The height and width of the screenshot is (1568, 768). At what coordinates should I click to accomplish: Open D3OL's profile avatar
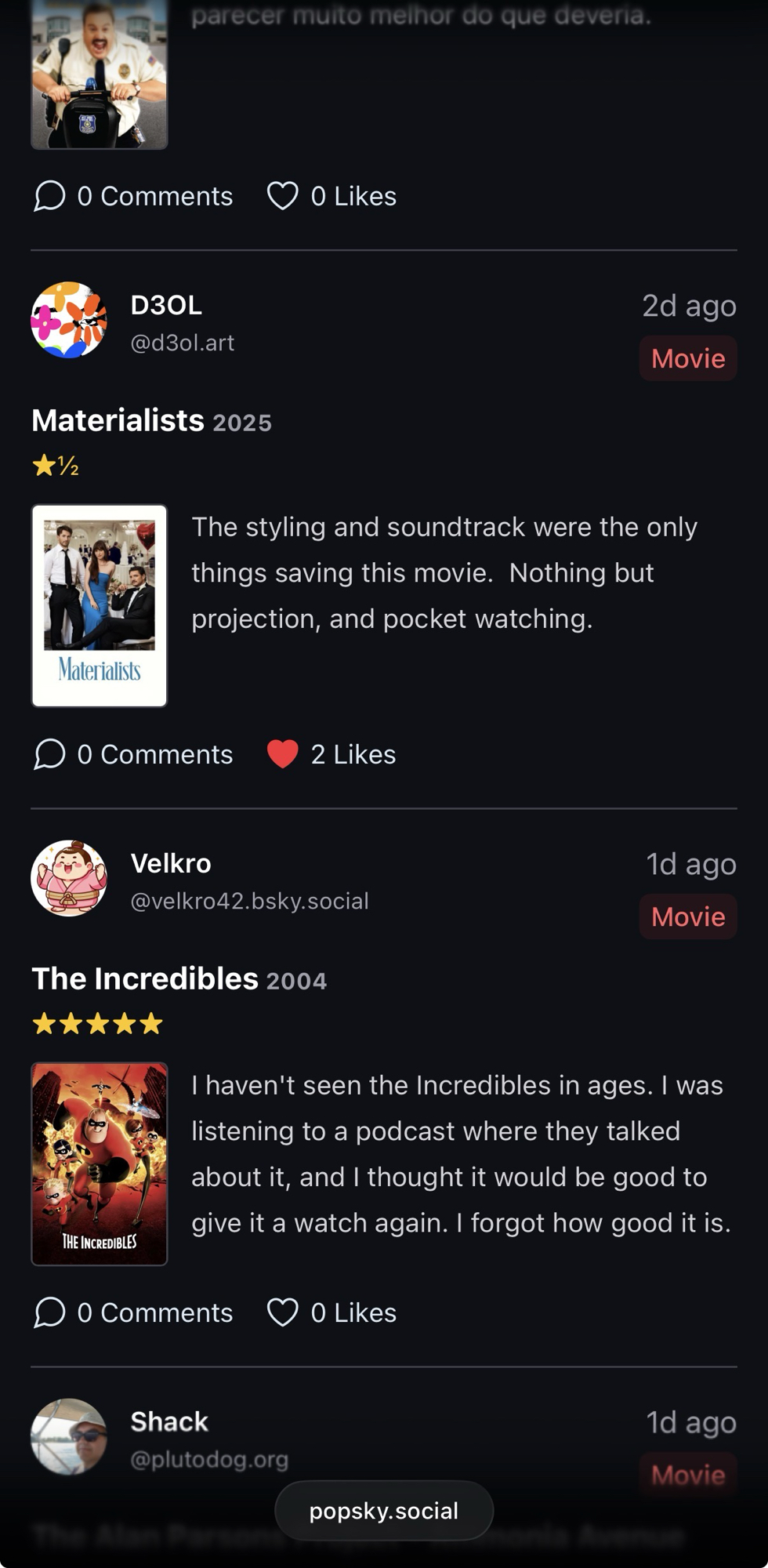69,320
